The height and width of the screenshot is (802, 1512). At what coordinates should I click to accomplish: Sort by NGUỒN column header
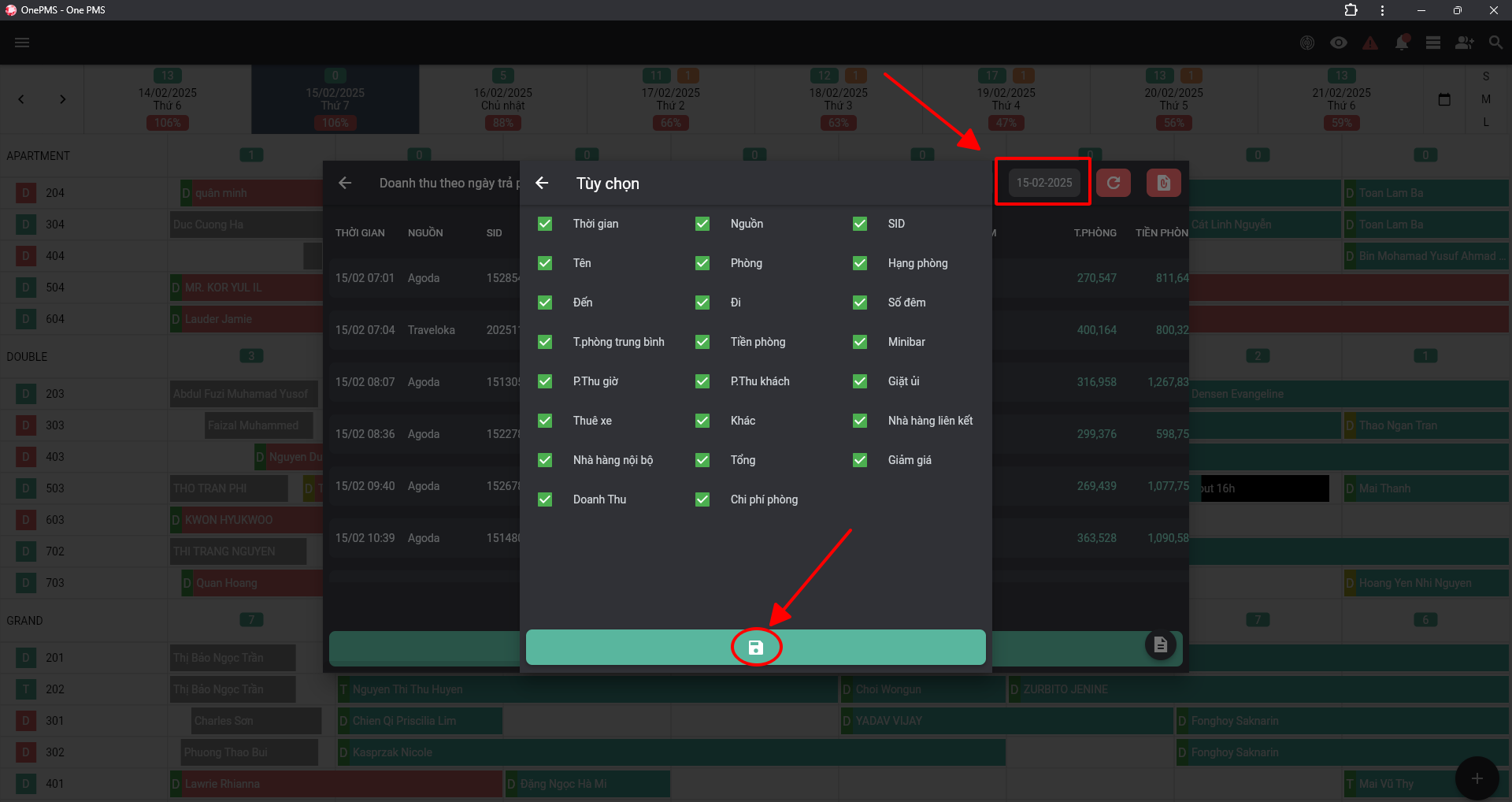click(x=425, y=233)
